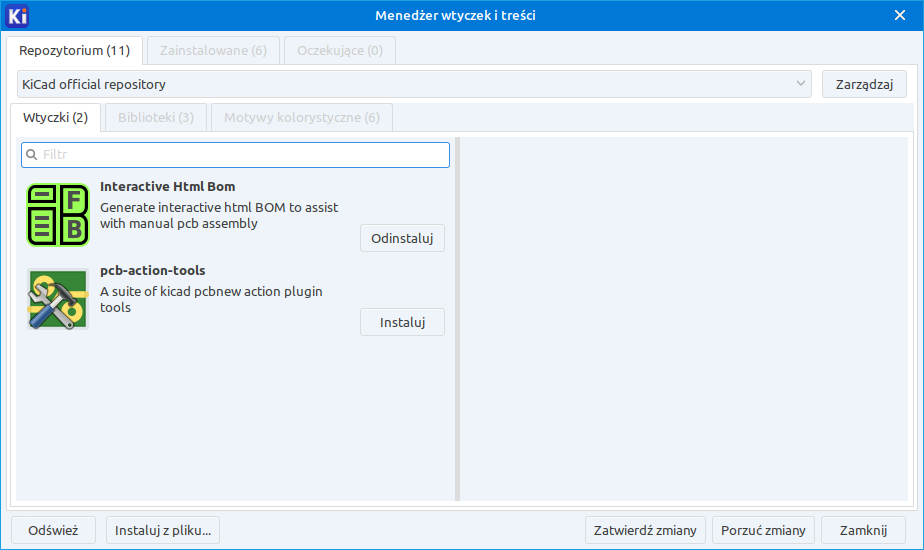924x550 pixels.
Task: Select the Interactive Html Bom plugin icon
Action: click(58, 215)
